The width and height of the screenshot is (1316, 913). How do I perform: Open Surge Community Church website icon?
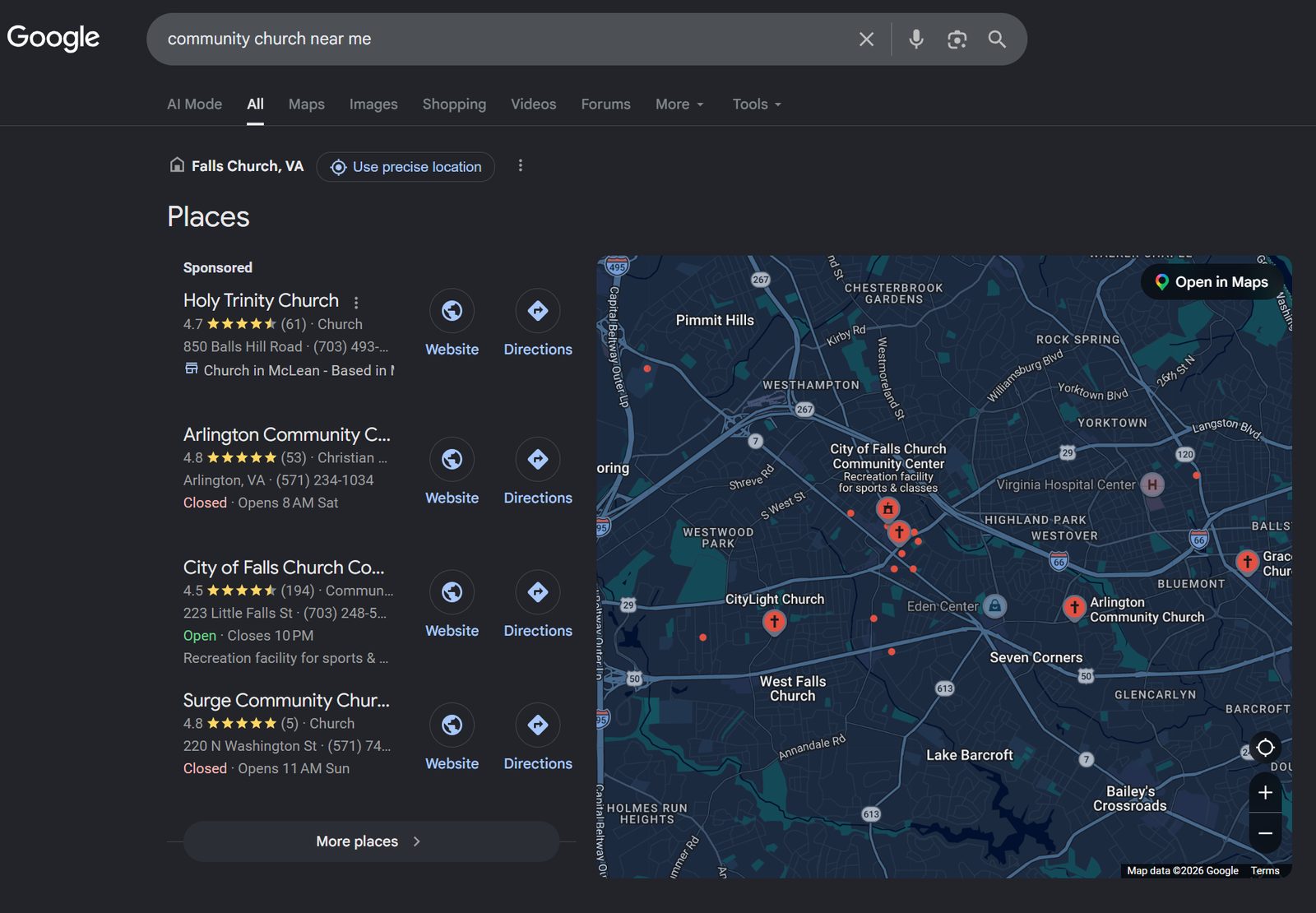click(452, 725)
